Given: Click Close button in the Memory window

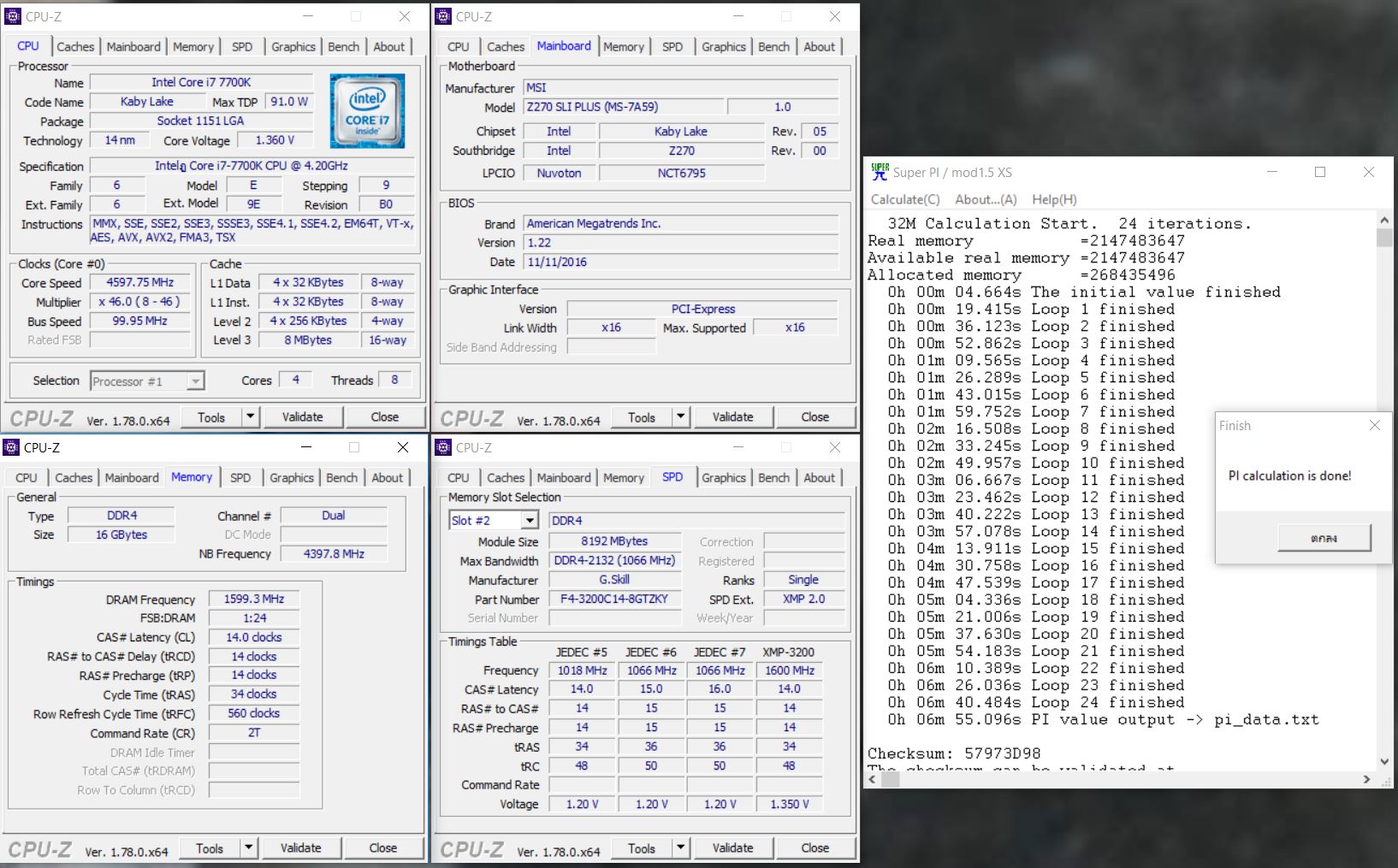Looking at the screenshot, I should pyautogui.click(x=382, y=848).
